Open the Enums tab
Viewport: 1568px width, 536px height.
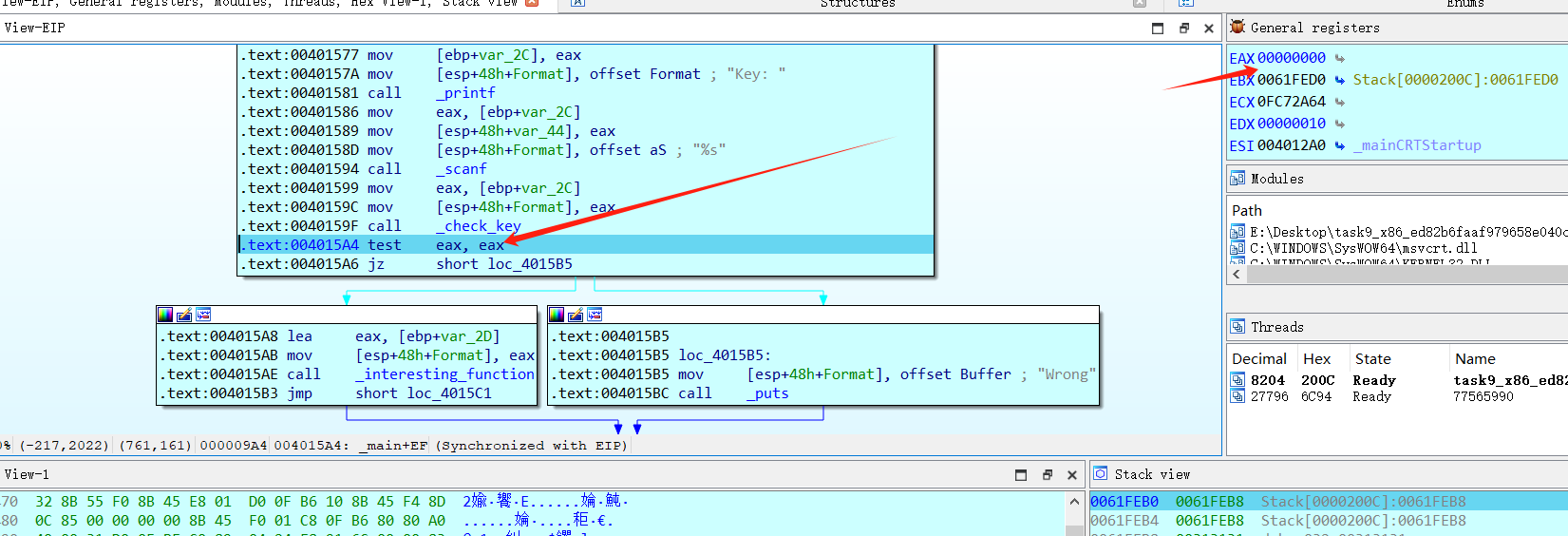click(1464, 4)
